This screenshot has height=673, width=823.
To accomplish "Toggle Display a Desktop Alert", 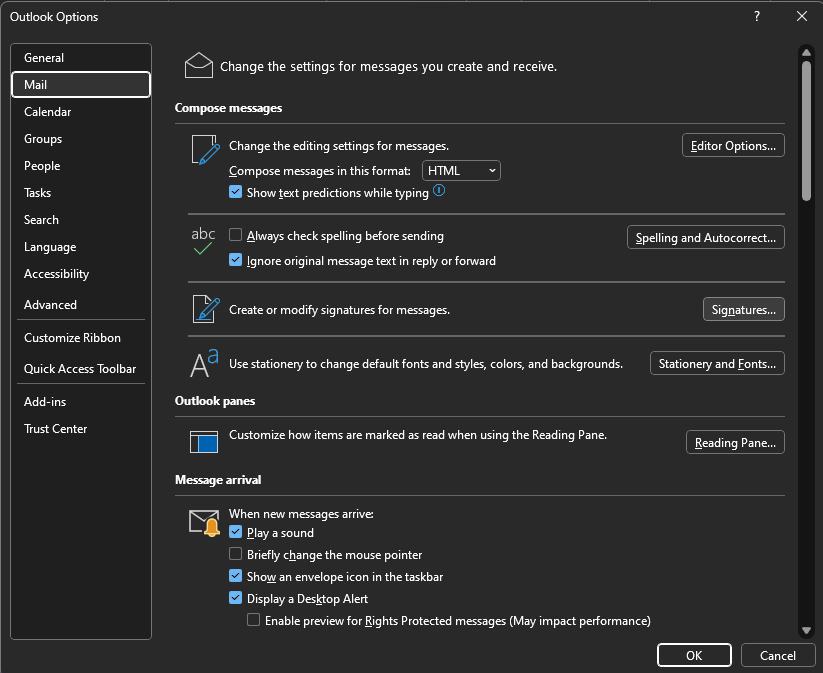I will coord(236,598).
